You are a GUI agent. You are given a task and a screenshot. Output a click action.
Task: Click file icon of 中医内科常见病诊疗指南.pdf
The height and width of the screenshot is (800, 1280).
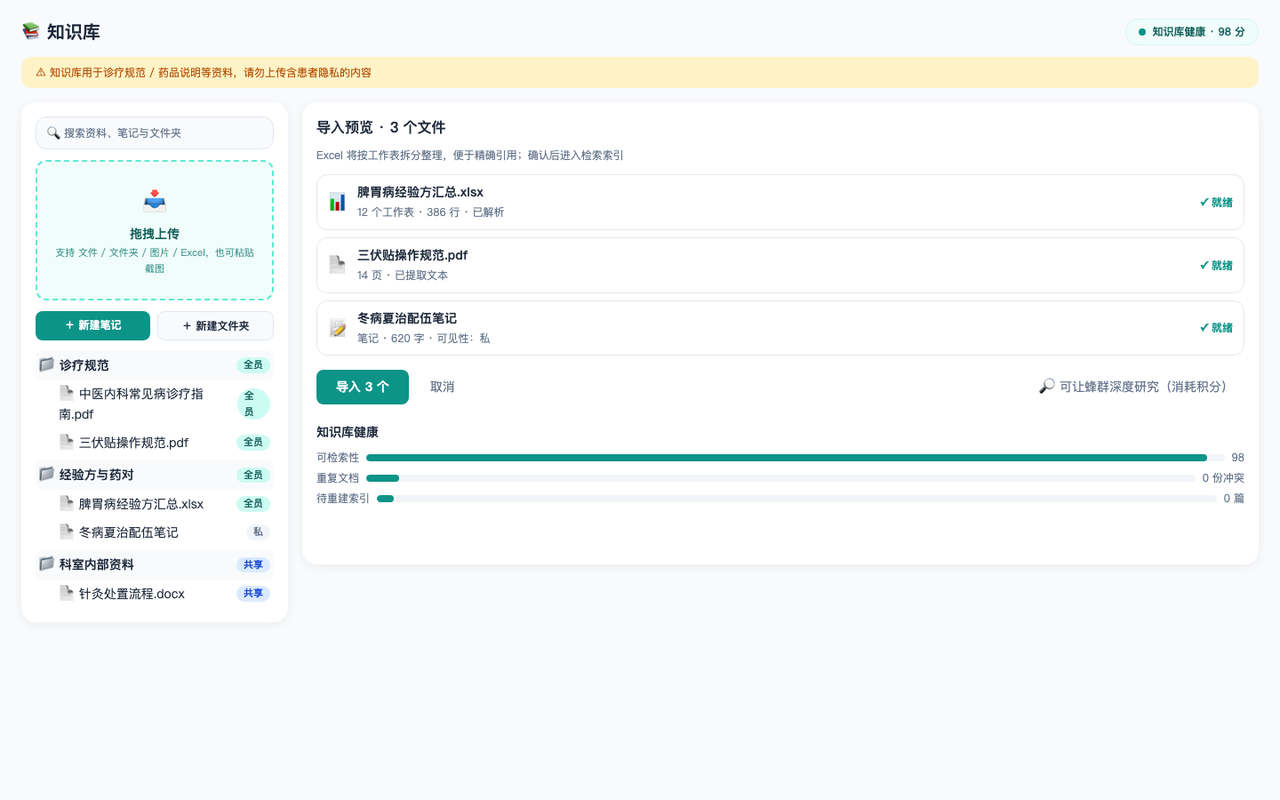[67, 393]
